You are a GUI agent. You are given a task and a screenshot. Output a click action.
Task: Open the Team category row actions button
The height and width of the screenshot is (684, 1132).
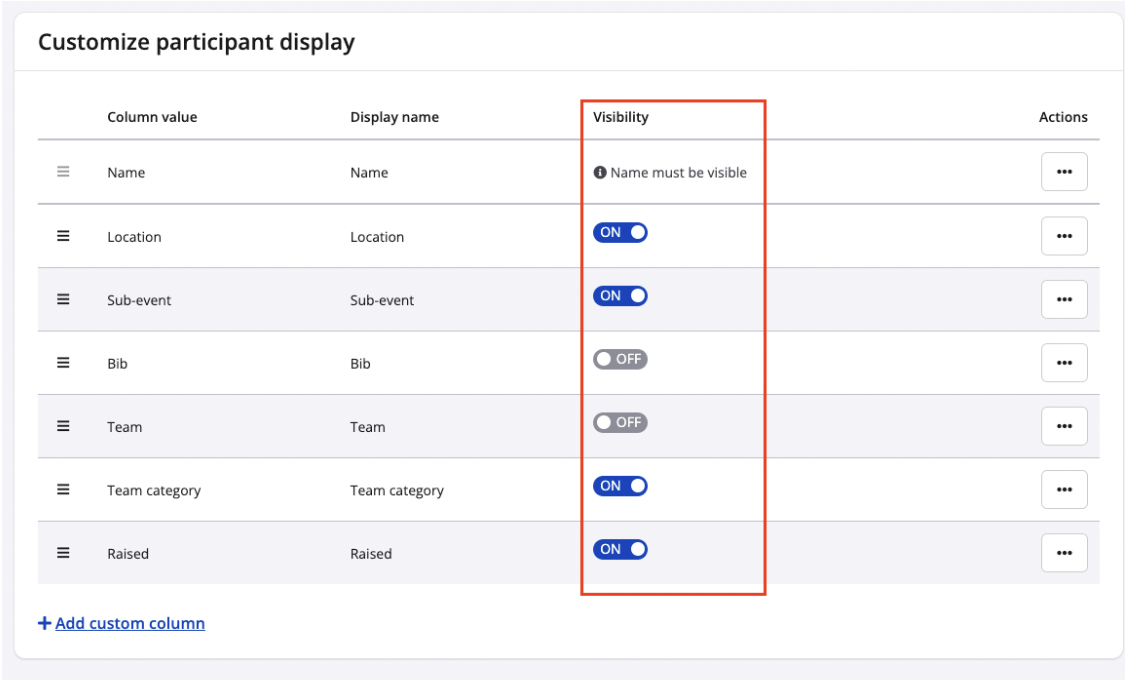pyautogui.click(x=1063, y=489)
